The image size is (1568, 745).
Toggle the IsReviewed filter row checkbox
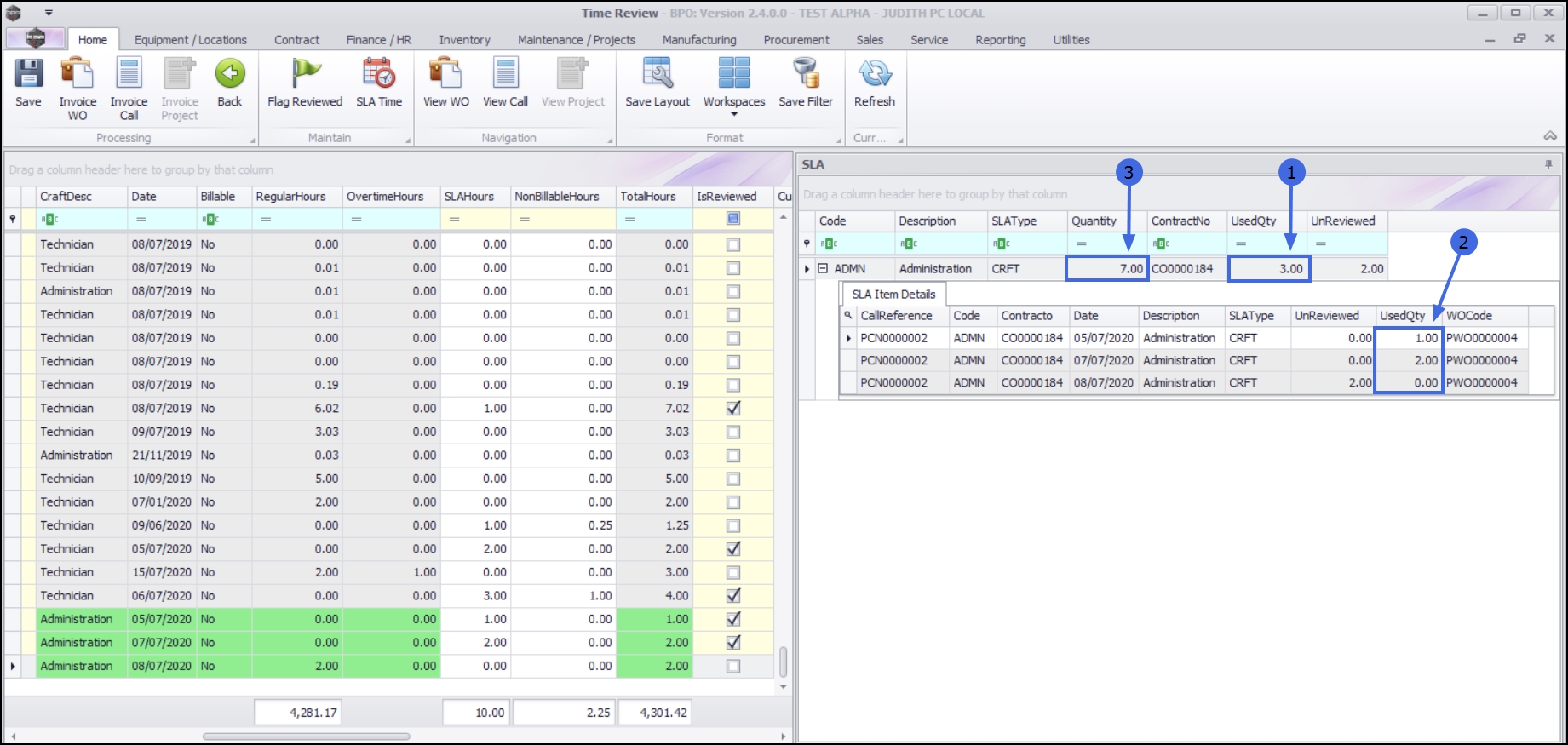coord(732,219)
